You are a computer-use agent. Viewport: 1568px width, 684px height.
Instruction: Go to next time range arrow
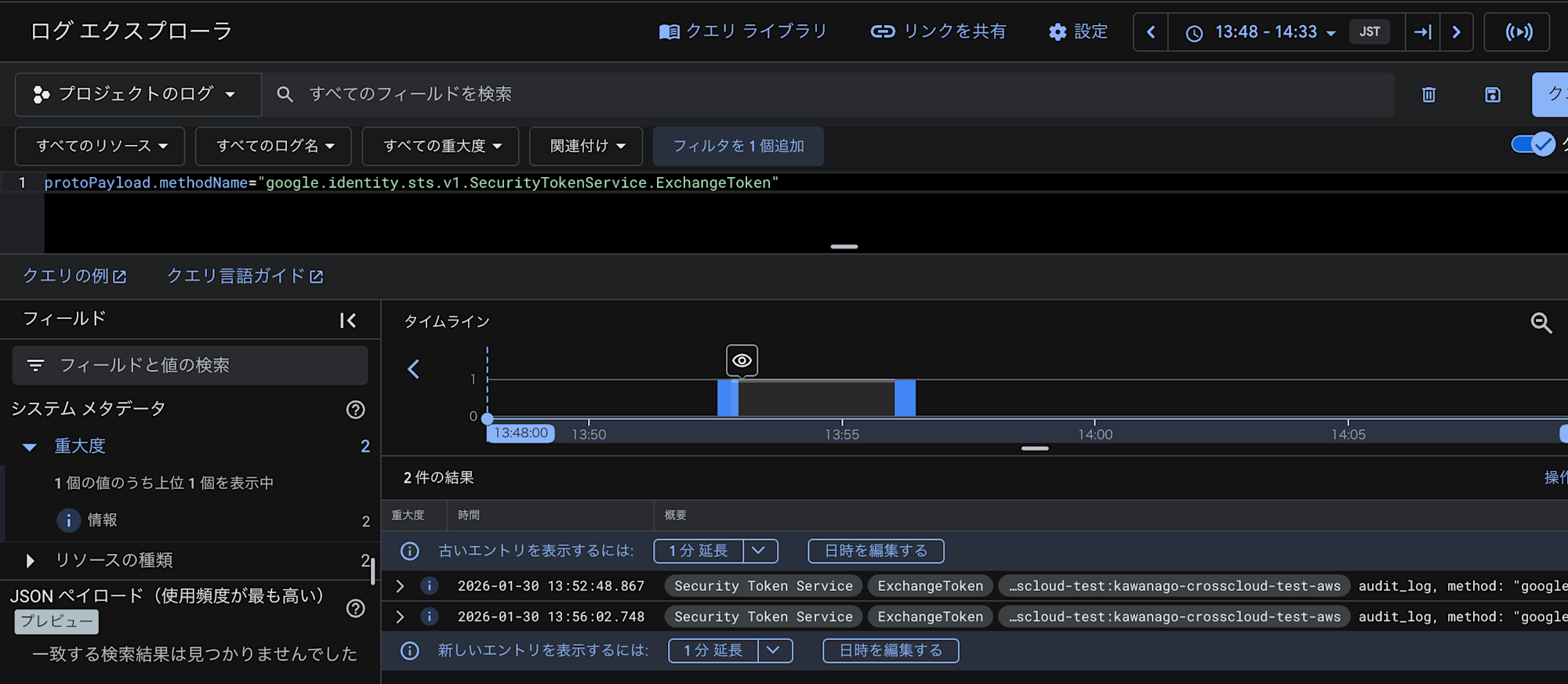pyautogui.click(x=1457, y=32)
